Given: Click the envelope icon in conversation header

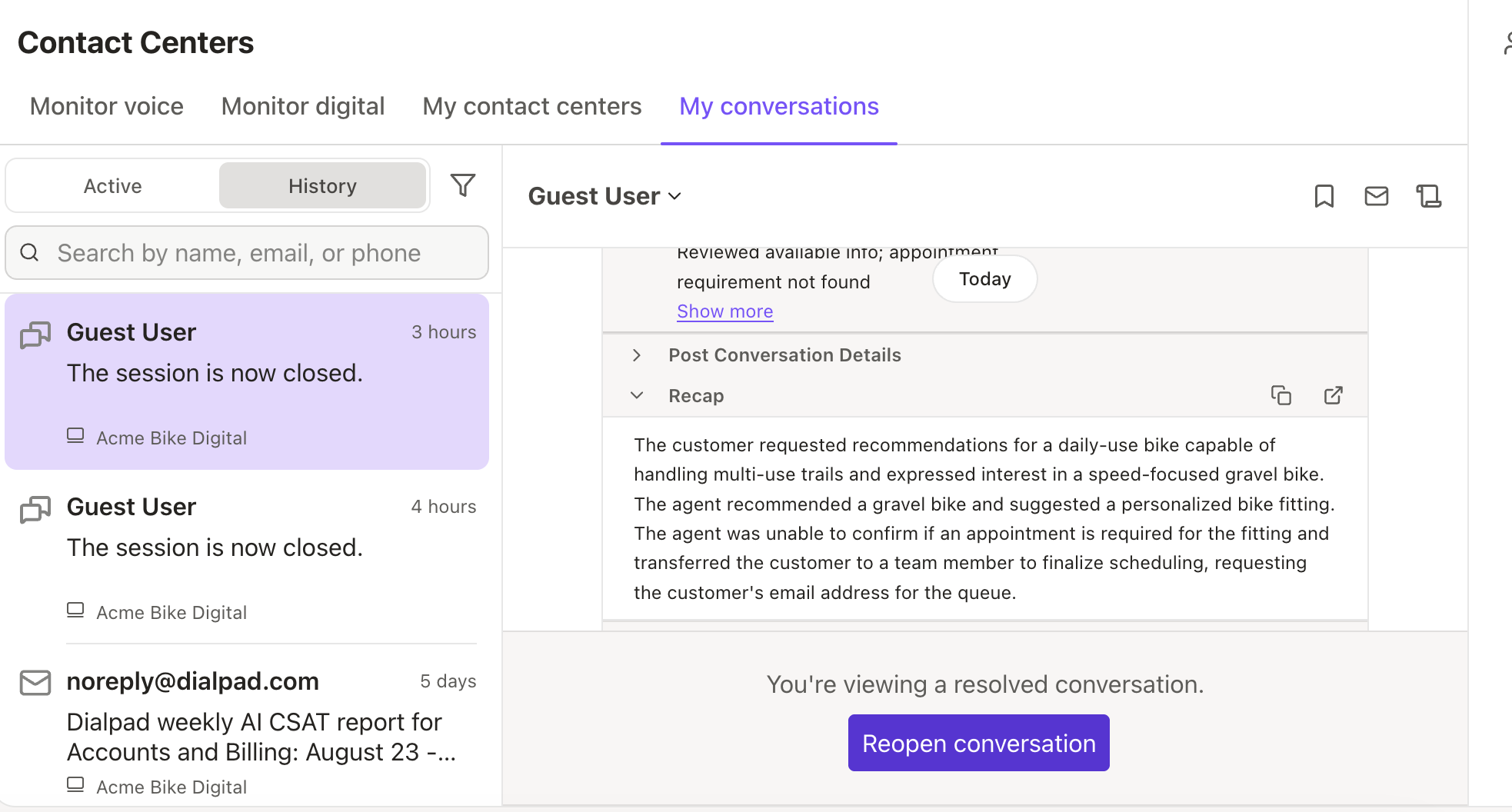Looking at the screenshot, I should (x=1376, y=196).
